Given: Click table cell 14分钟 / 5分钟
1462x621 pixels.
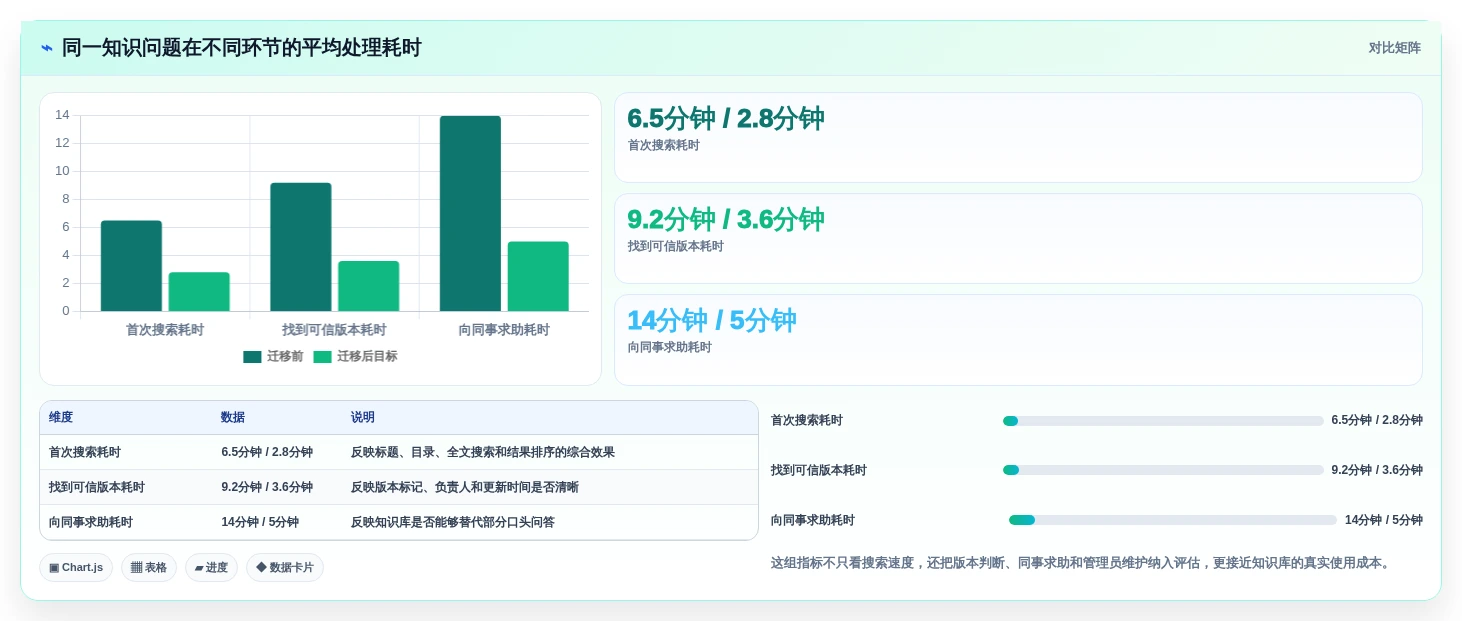Looking at the screenshot, I should (x=260, y=522).
